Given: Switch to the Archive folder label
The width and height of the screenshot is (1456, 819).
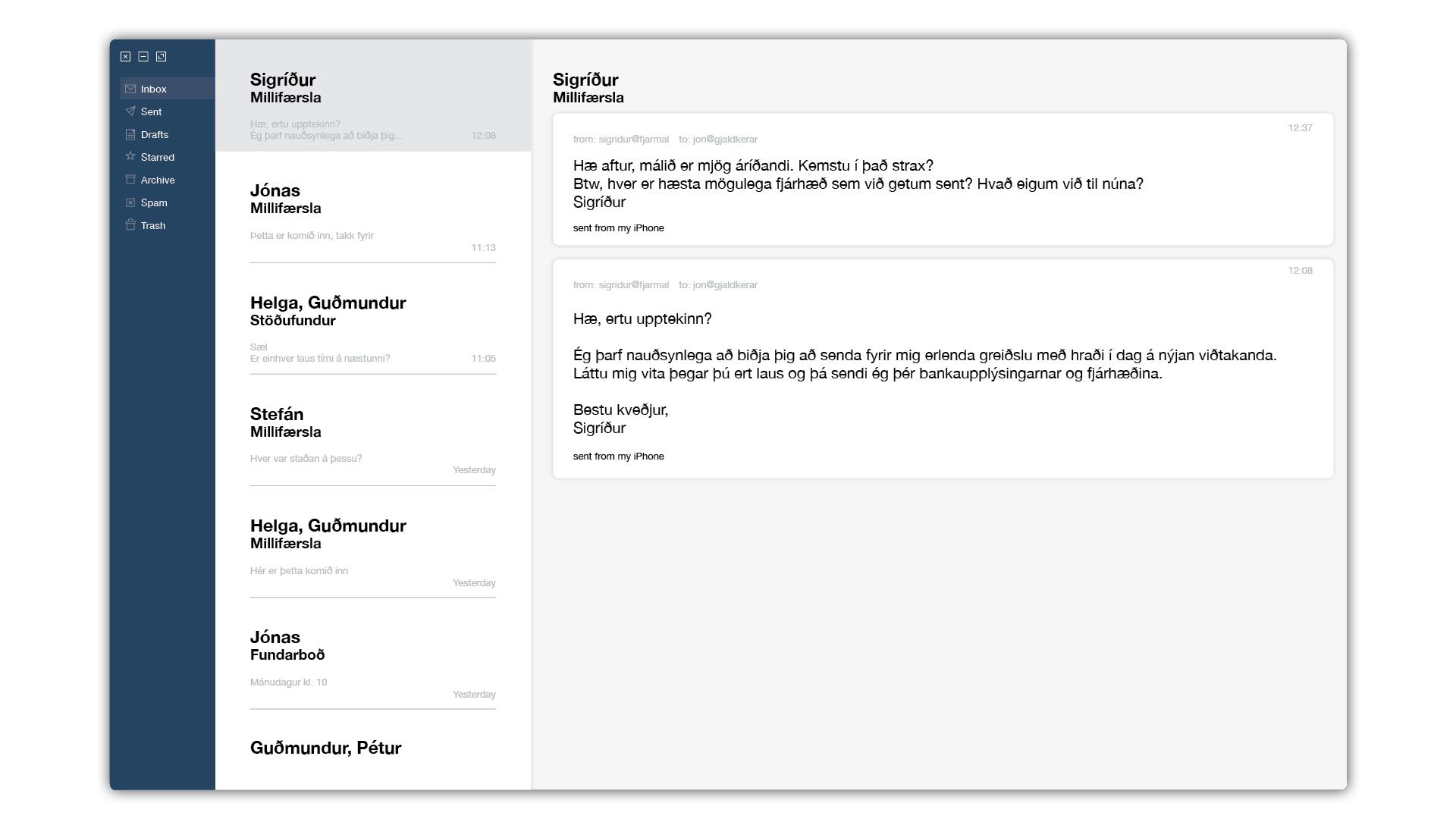Looking at the screenshot, I should click(x=158, y=180).
